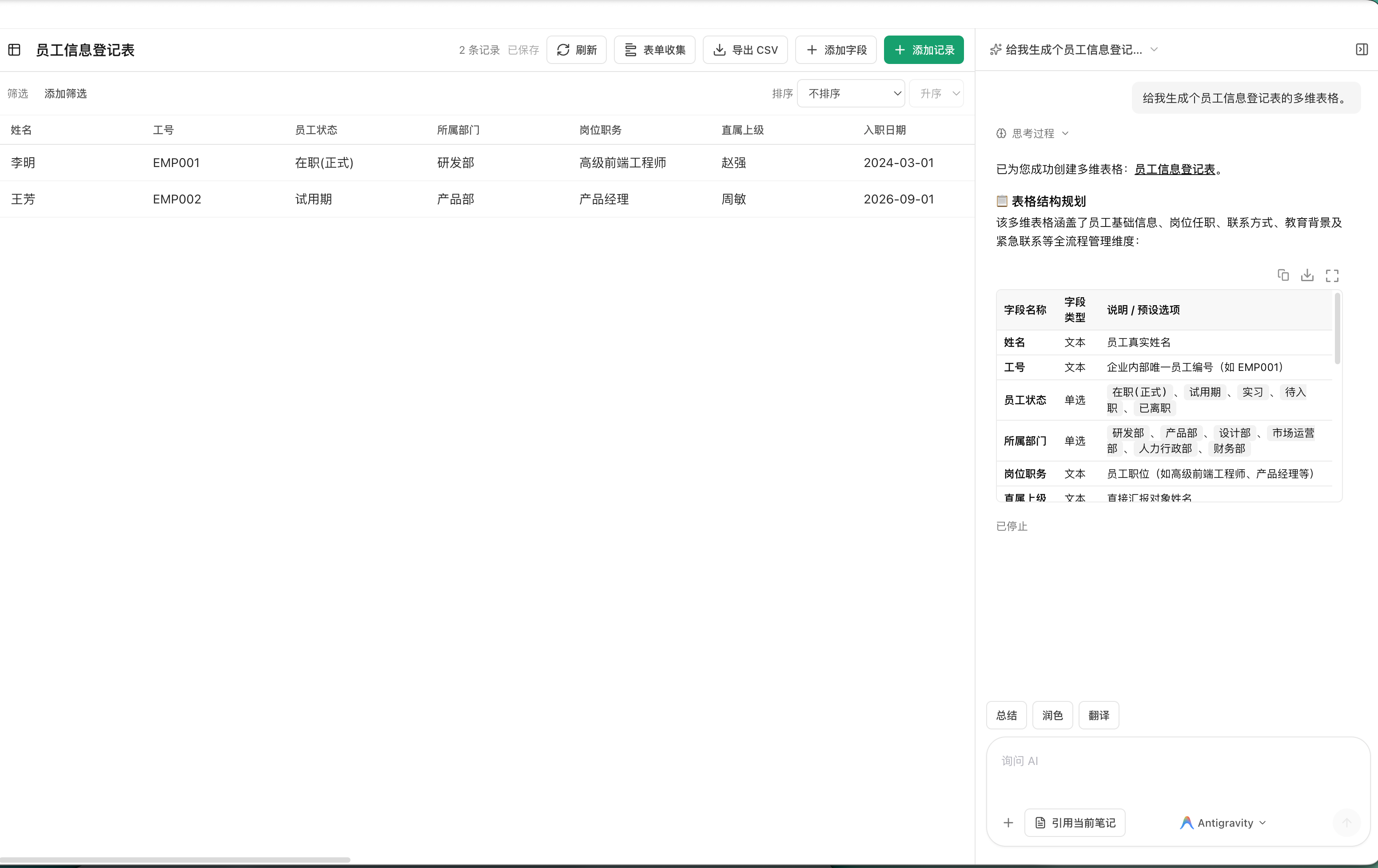This screenshot has height=868, width=1378.
Task: Click the send arrow button
Action: click(x=1347, y=823)
